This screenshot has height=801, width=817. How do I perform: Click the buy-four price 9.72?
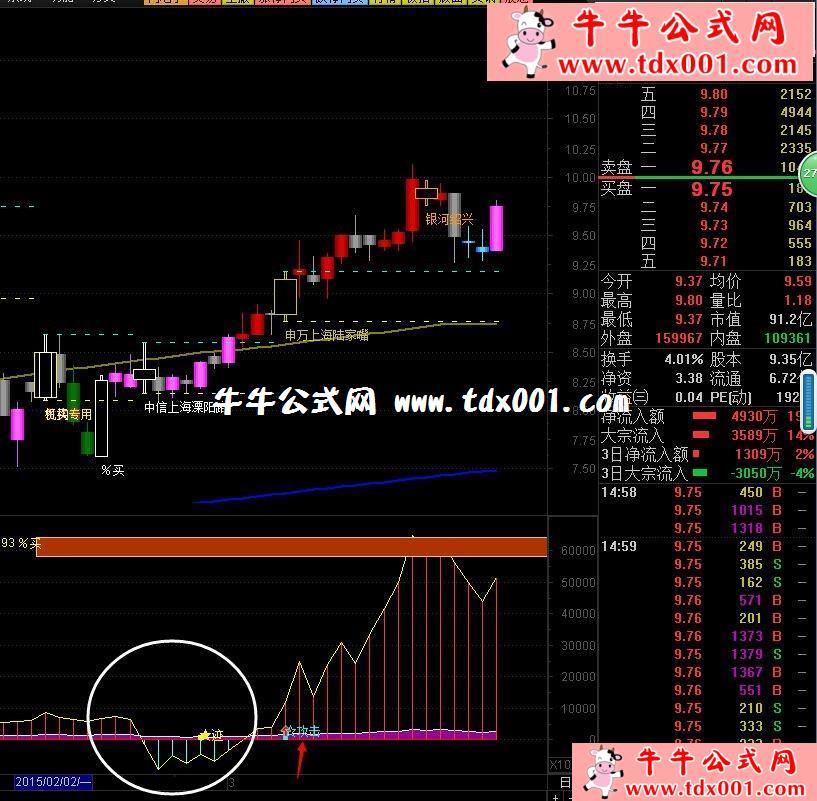714,243
